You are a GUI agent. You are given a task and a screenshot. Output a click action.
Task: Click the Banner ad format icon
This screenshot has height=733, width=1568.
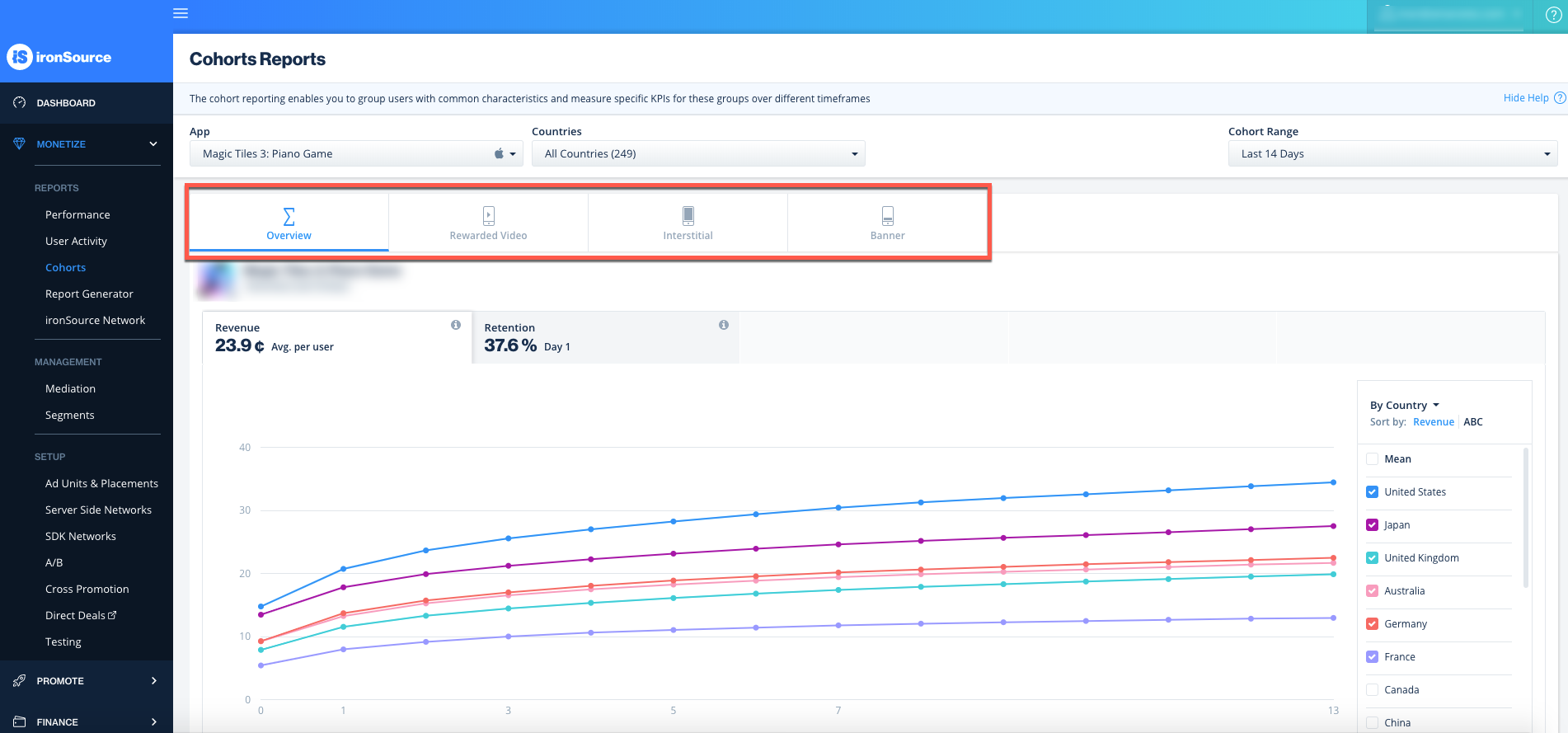(x=887, y=216)
